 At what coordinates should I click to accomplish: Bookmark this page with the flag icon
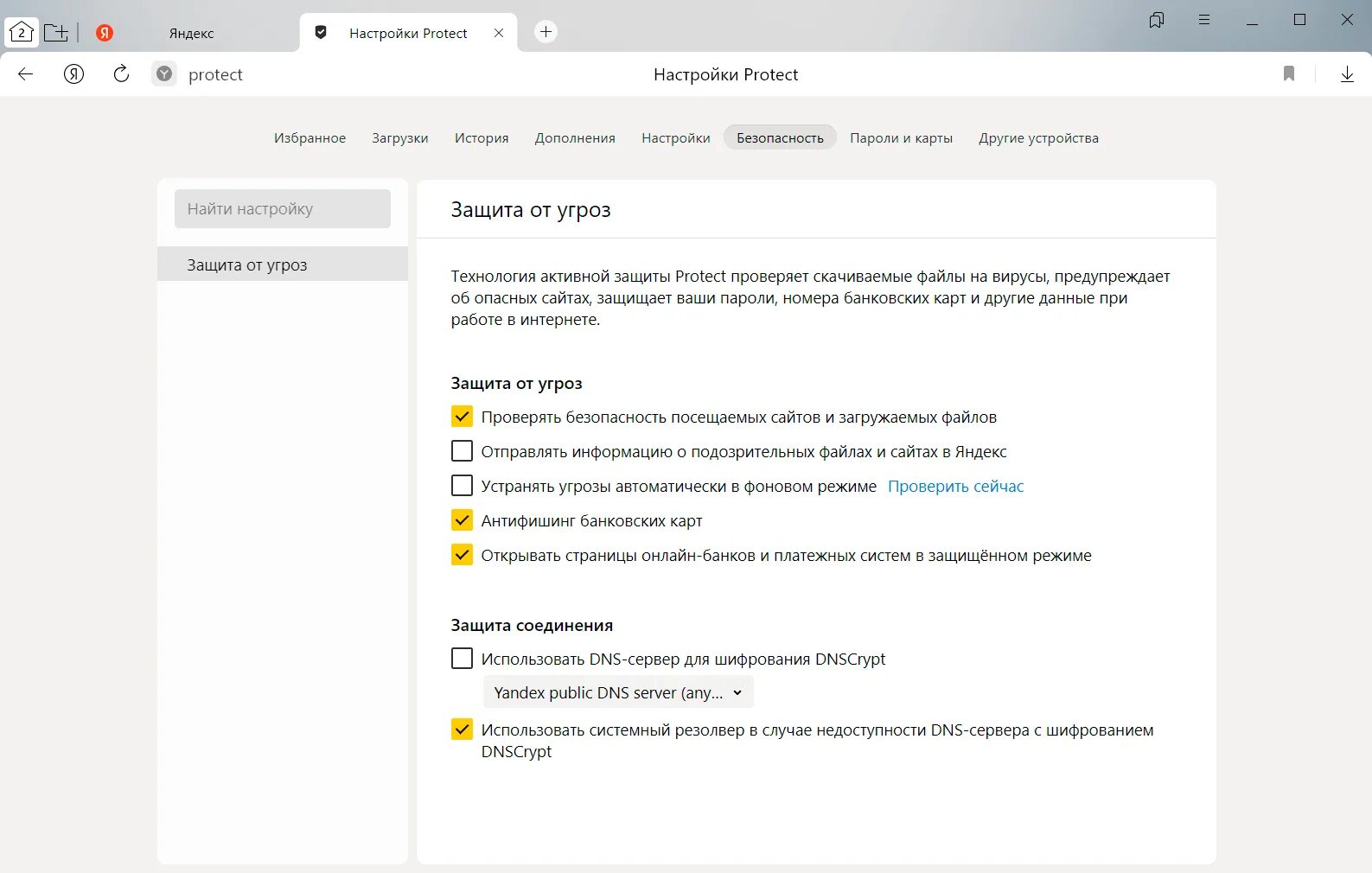pos(1289,74)
